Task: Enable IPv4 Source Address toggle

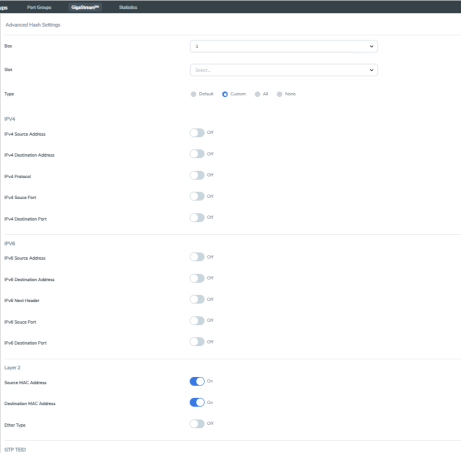Action: click(197, 133)
